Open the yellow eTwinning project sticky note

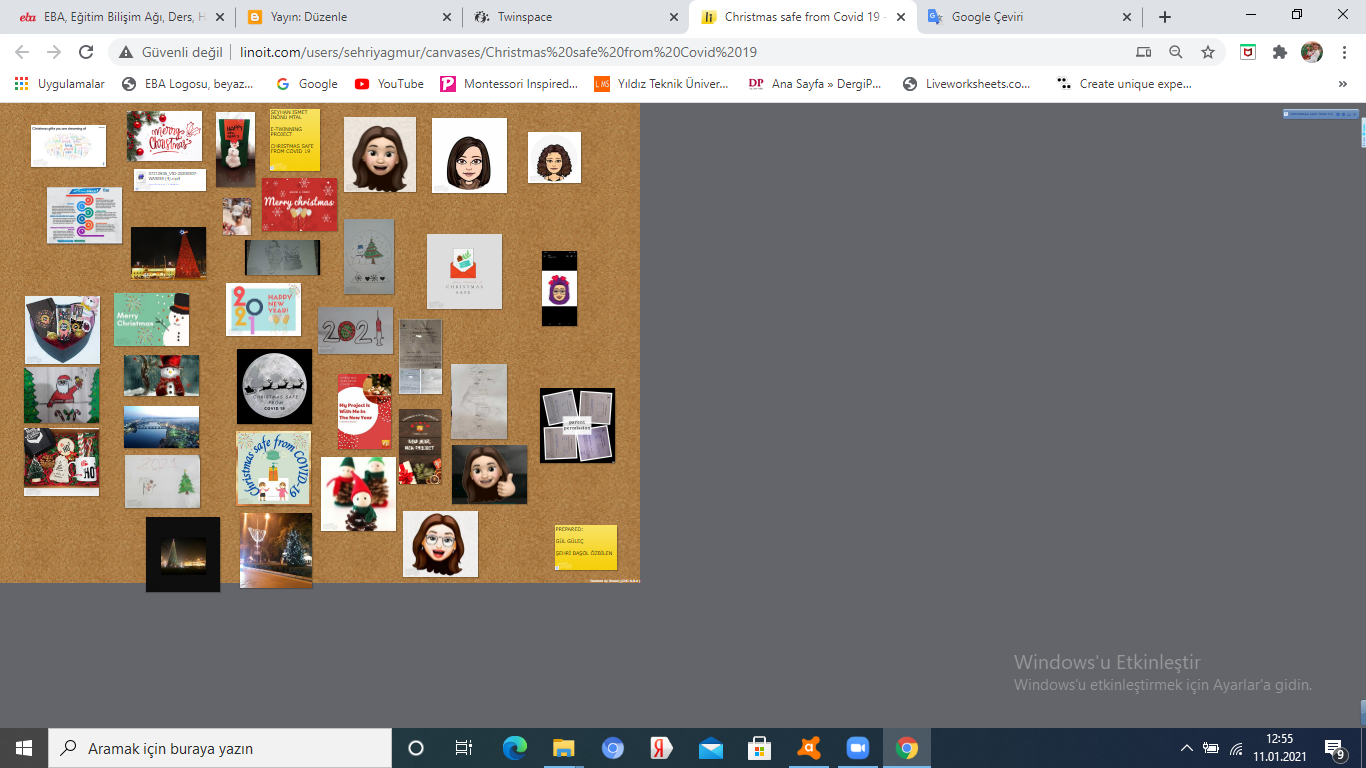295,139
